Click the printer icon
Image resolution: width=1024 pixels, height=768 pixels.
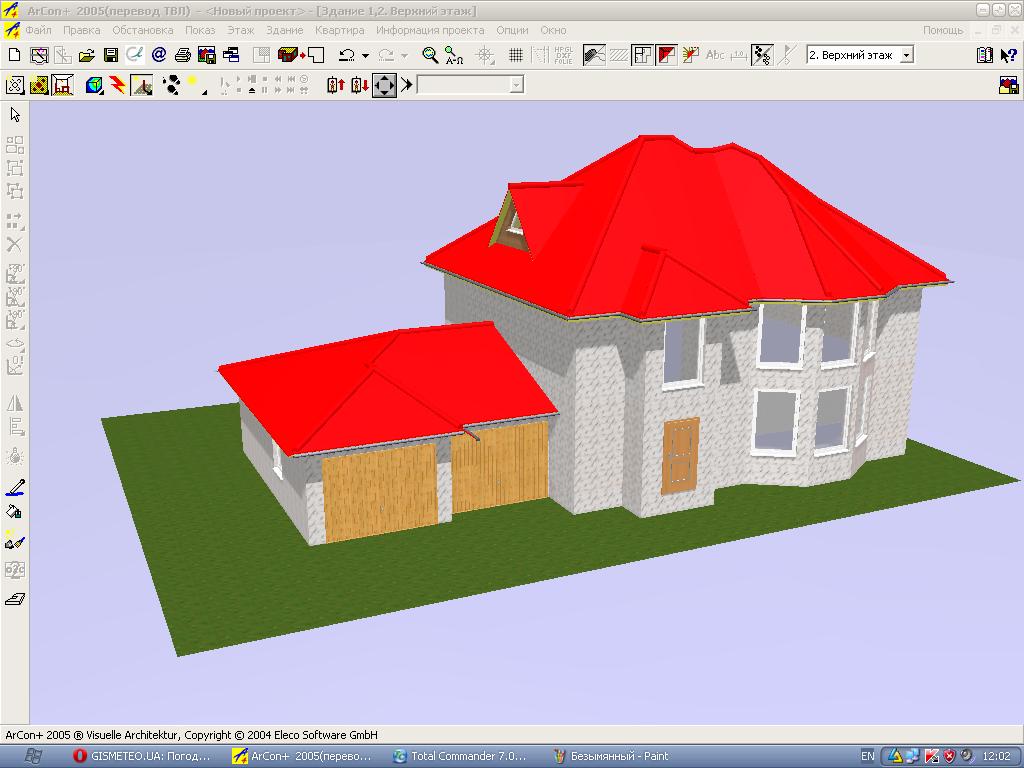coord(183,55)
